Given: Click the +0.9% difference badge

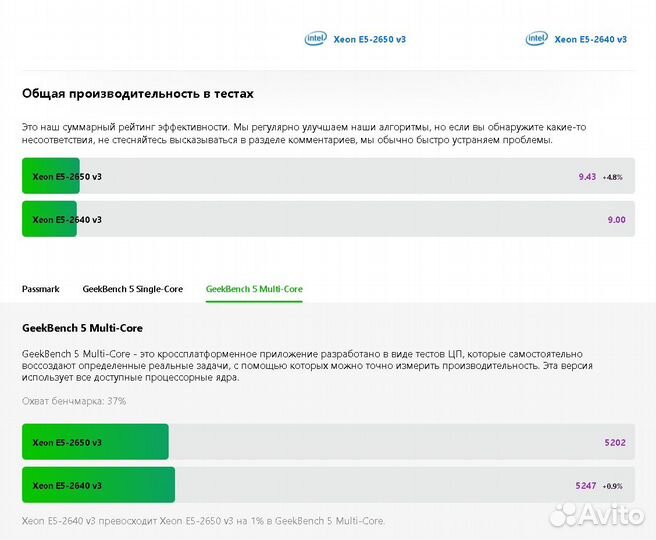Looking at the screenshot, I should 612,486.
